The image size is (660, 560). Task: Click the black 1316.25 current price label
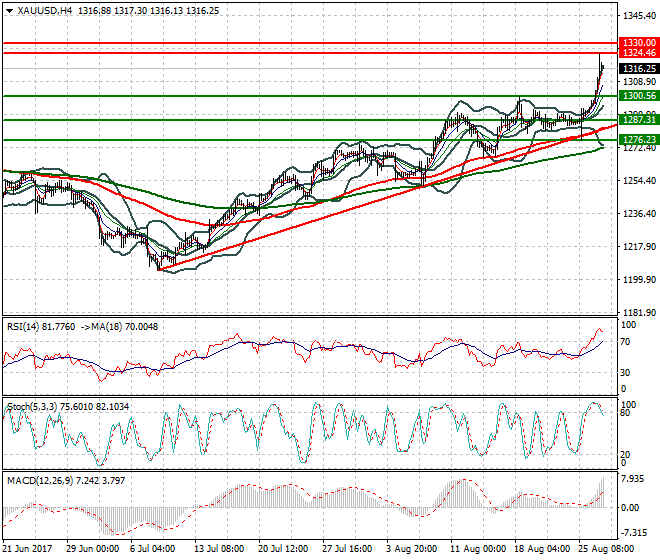(639, 69)
